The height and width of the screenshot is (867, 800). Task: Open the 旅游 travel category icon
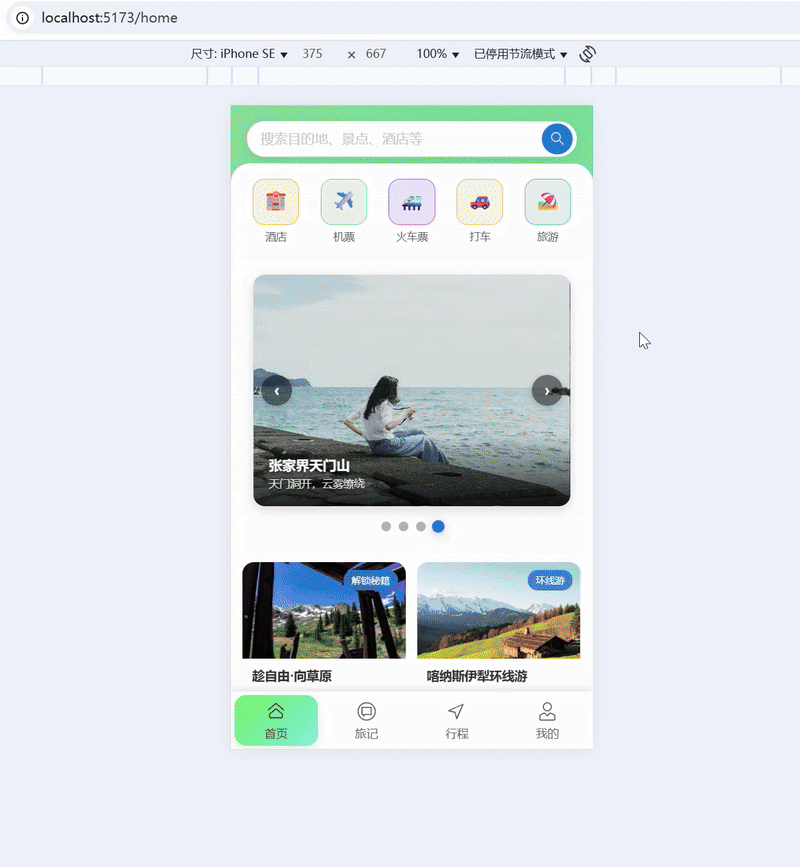pos(547,200)
